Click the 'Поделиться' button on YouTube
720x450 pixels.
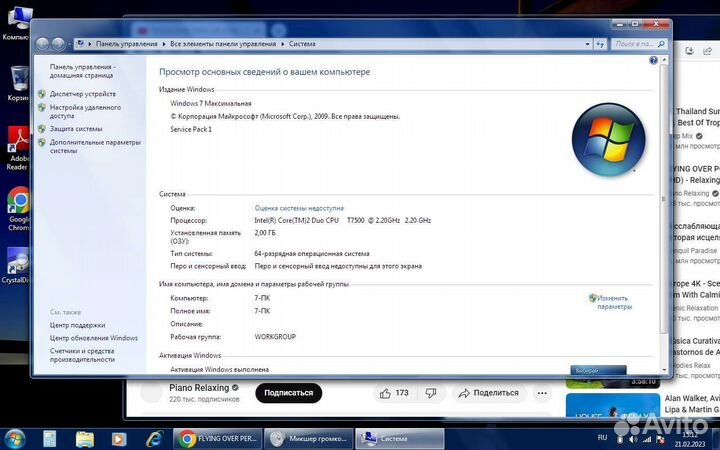click(x=489, y=393)
